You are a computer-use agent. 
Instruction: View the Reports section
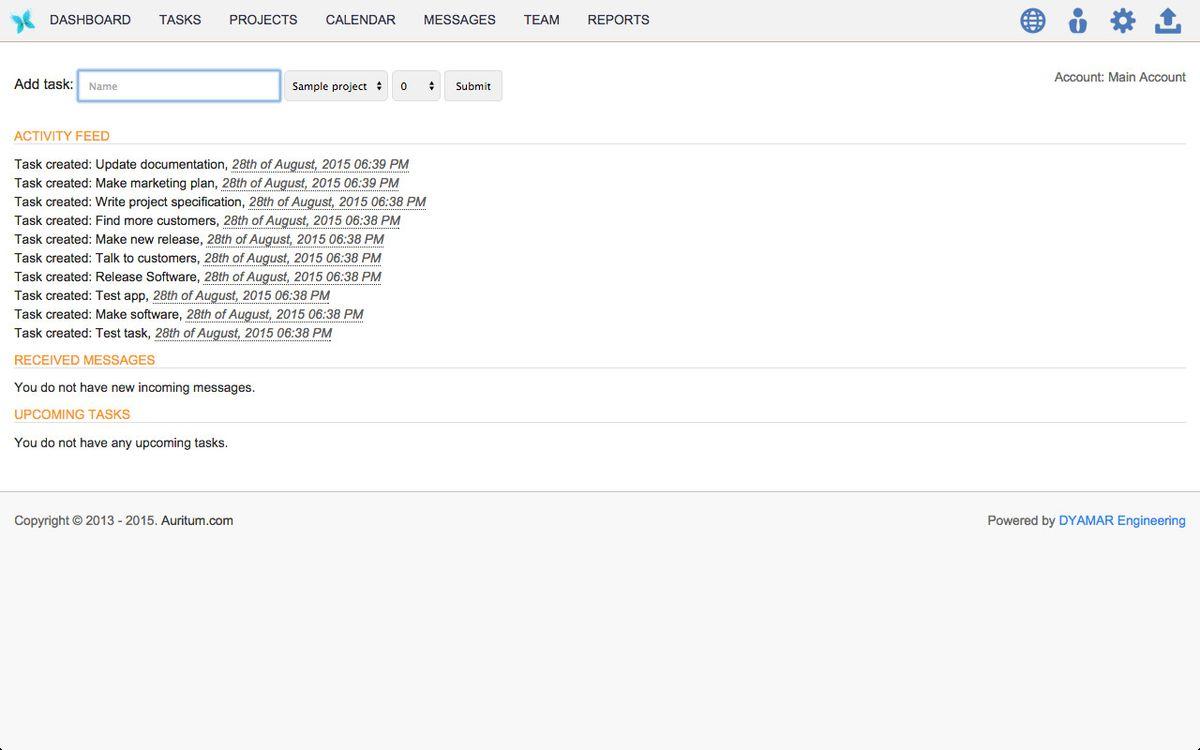[x=618, y=20]
